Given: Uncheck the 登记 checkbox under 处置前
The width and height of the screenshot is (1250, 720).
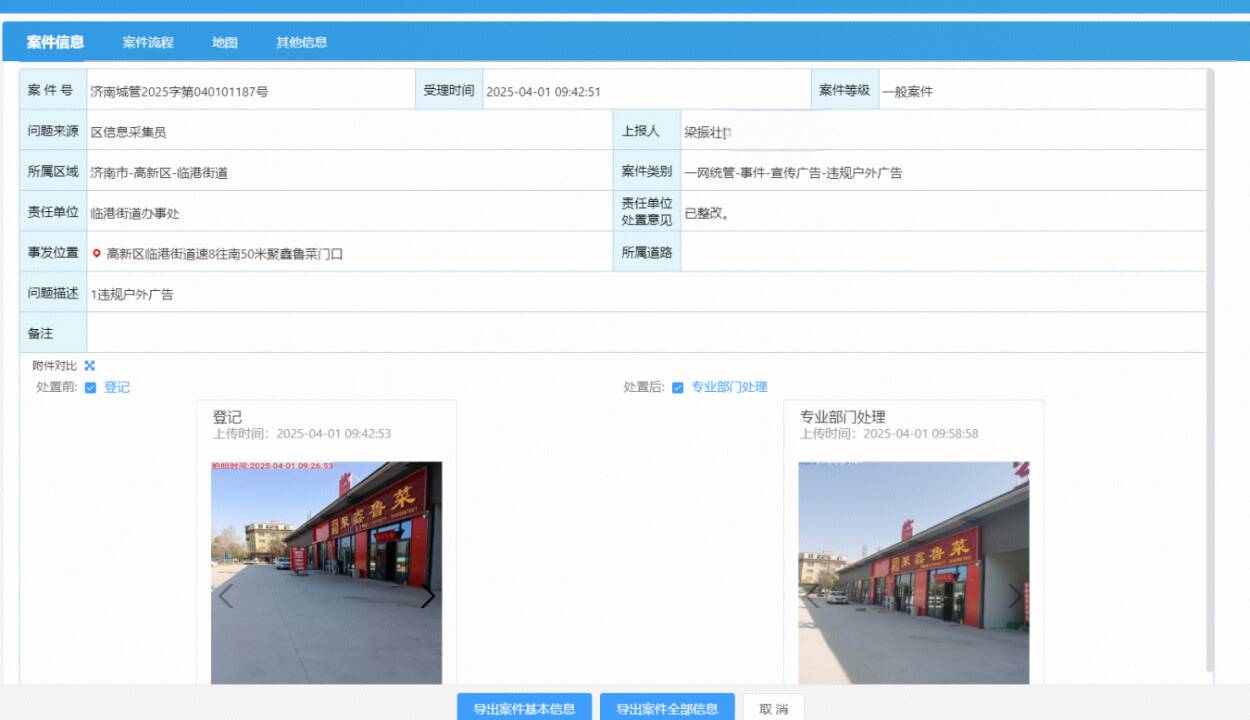Looking at the screenshot, I should [91, 388].
